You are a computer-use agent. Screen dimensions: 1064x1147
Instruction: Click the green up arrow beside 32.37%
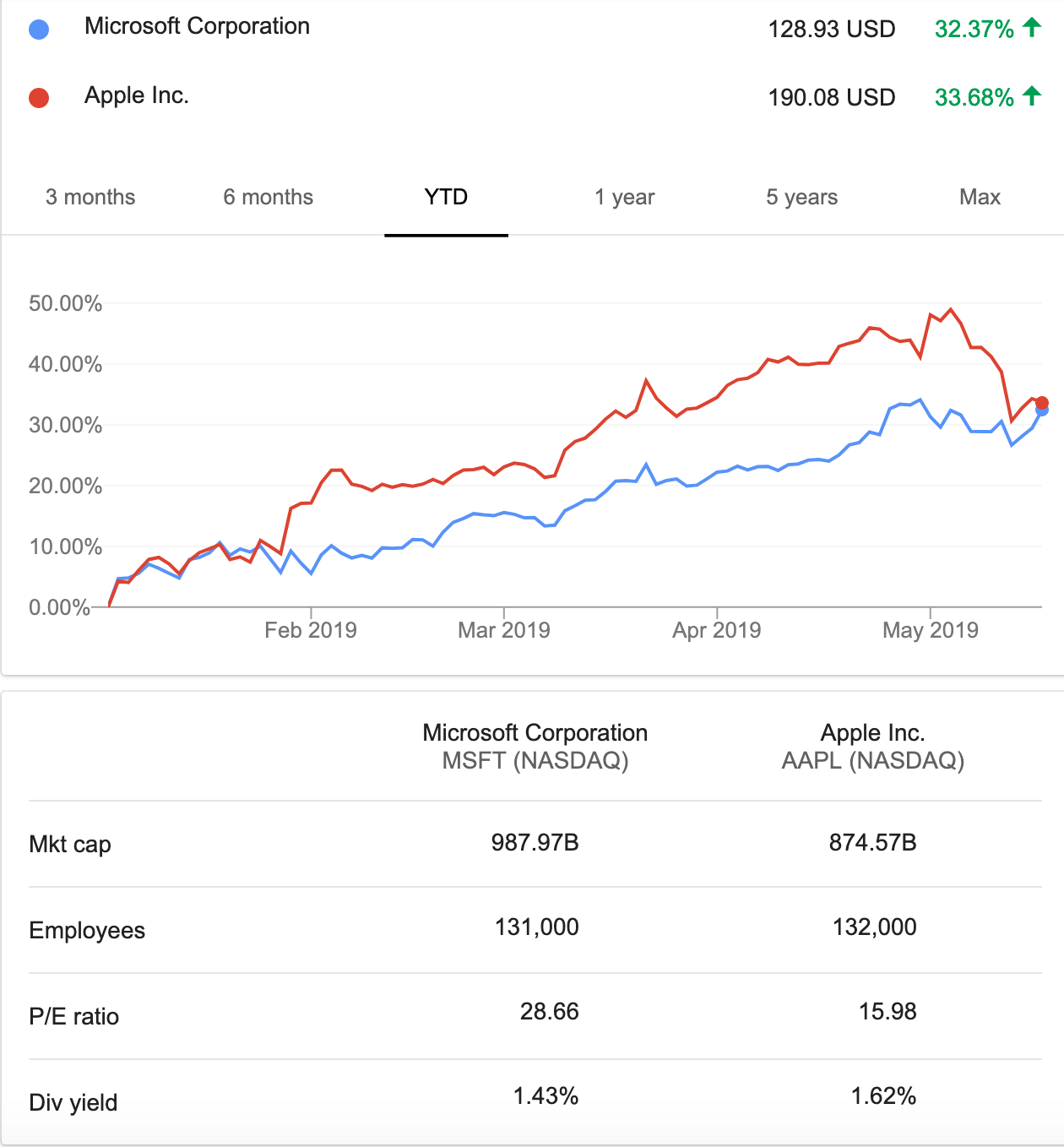click(1032, 27)
